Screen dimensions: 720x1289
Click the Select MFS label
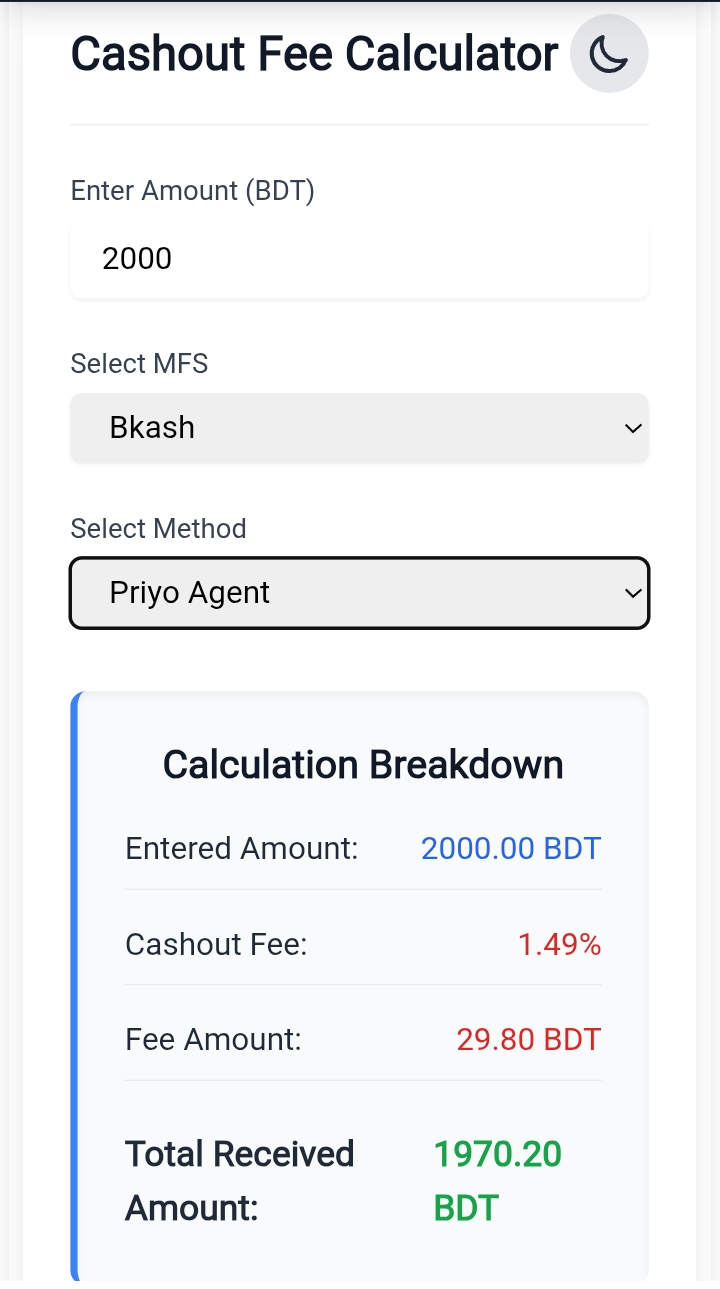click(139, 363)
